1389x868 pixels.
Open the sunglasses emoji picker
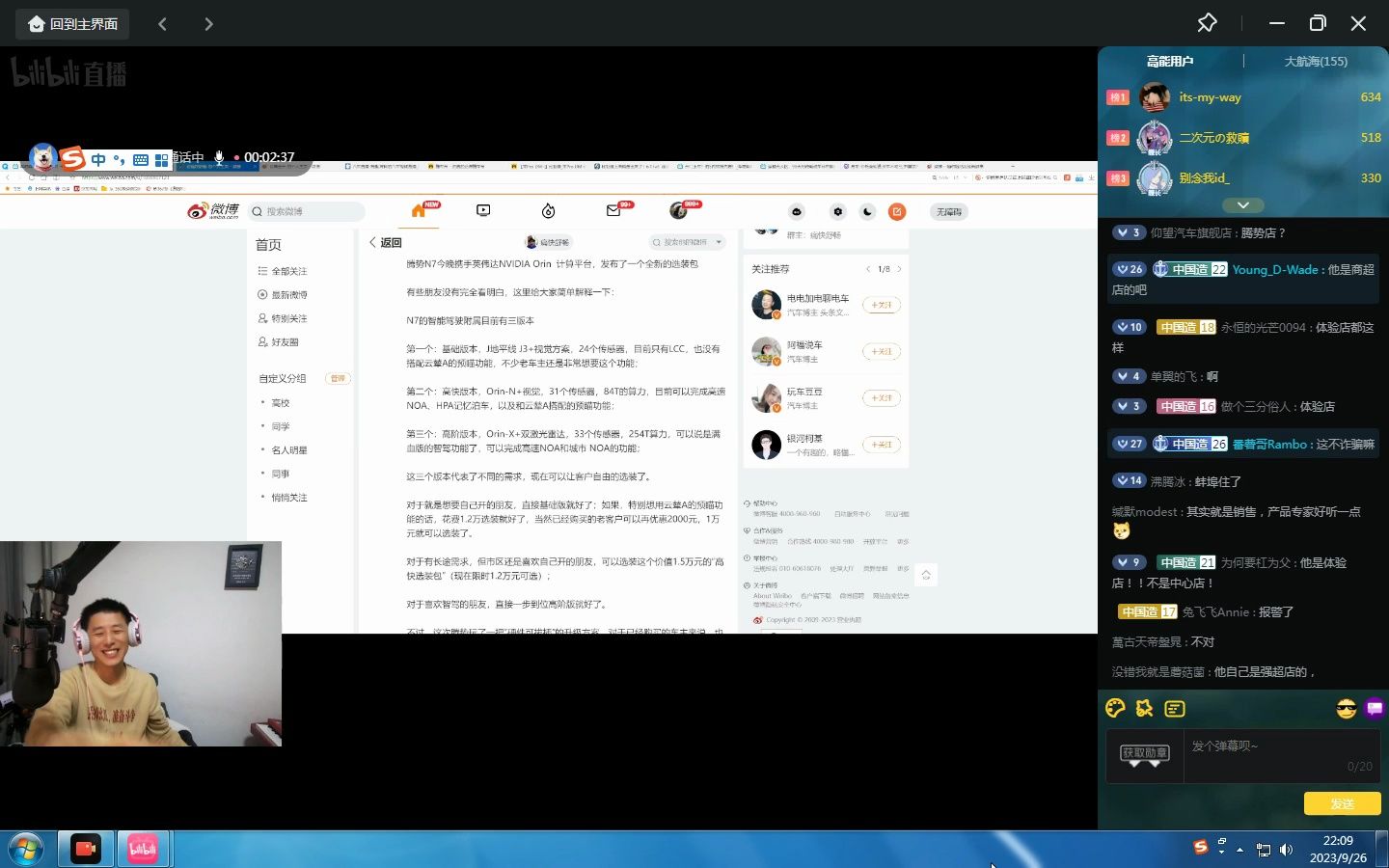pos(1347,709)
